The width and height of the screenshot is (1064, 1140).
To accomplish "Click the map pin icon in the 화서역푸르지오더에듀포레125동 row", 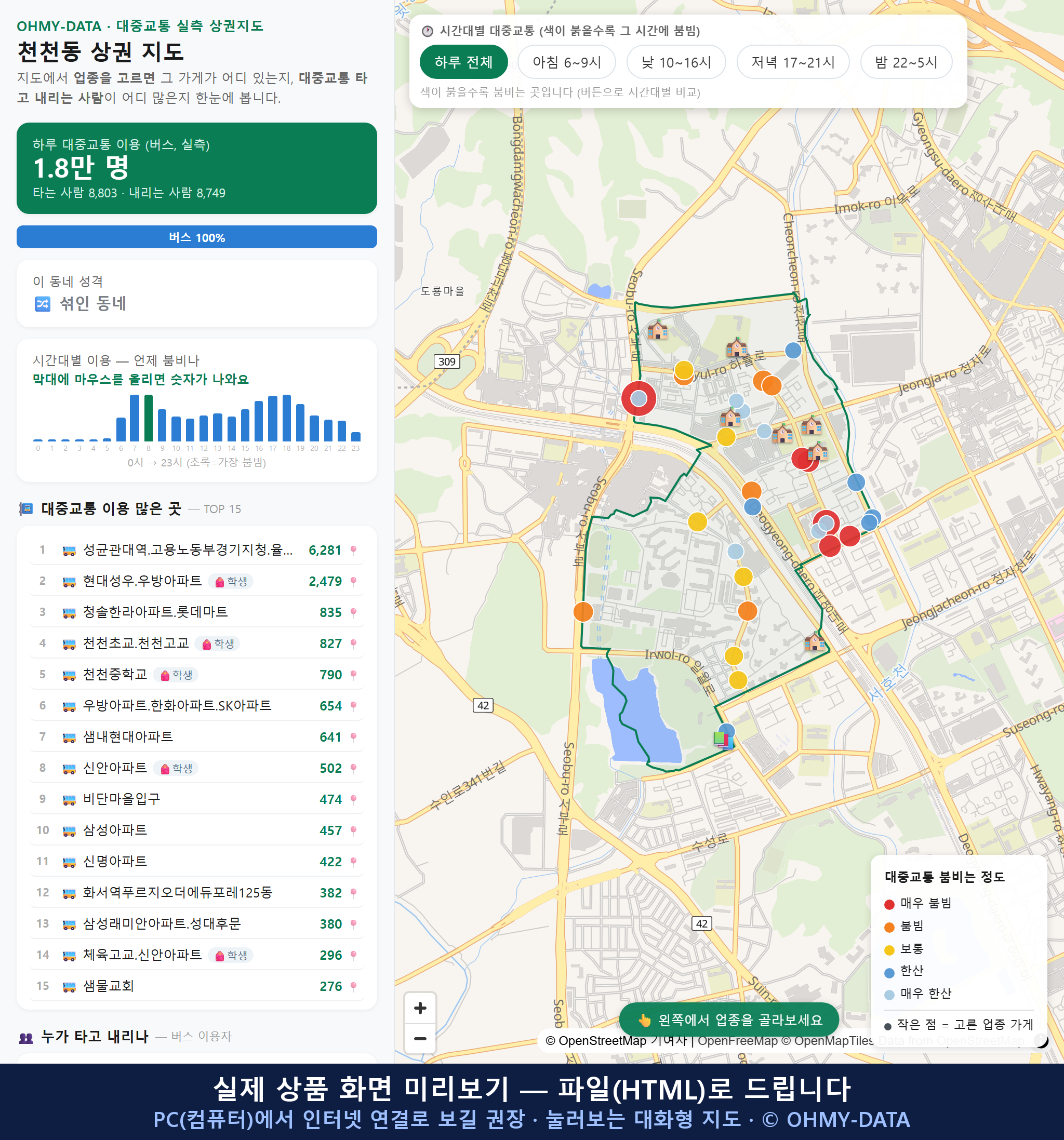I will (353, 893).
